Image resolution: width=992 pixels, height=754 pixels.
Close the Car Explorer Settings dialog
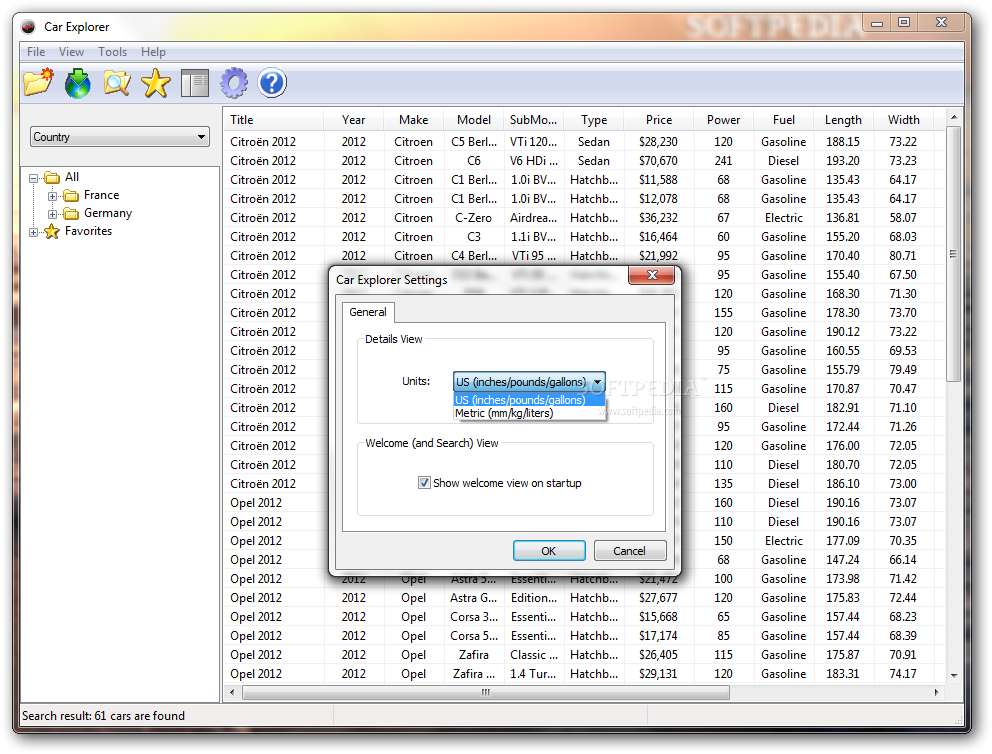tap(652, 275)
